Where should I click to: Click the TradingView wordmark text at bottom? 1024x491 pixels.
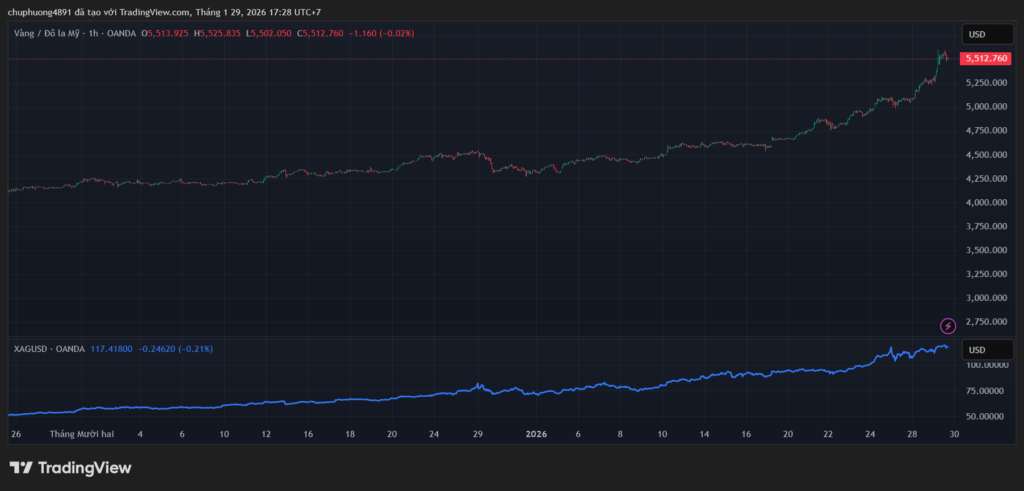(x=84, y=468)
